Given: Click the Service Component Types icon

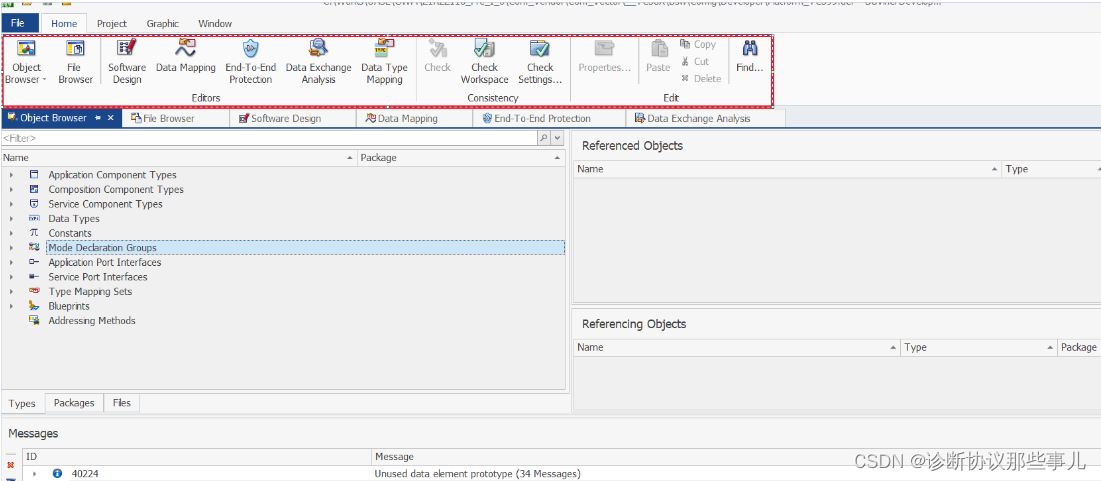Looking at the screenshot, I should tap(34, 204).
